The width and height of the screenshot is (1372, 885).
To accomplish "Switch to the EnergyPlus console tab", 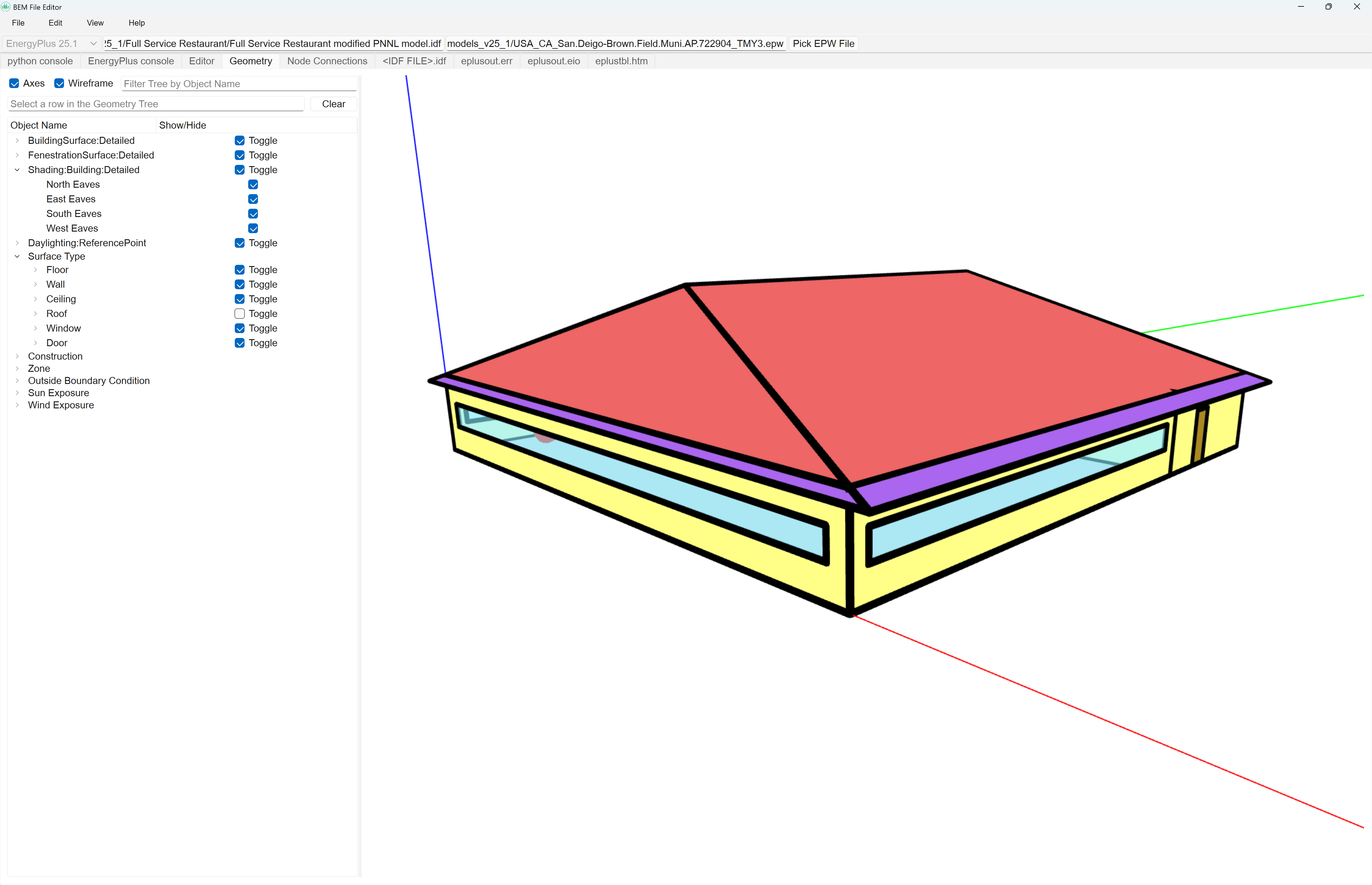I will pos(131,61).
